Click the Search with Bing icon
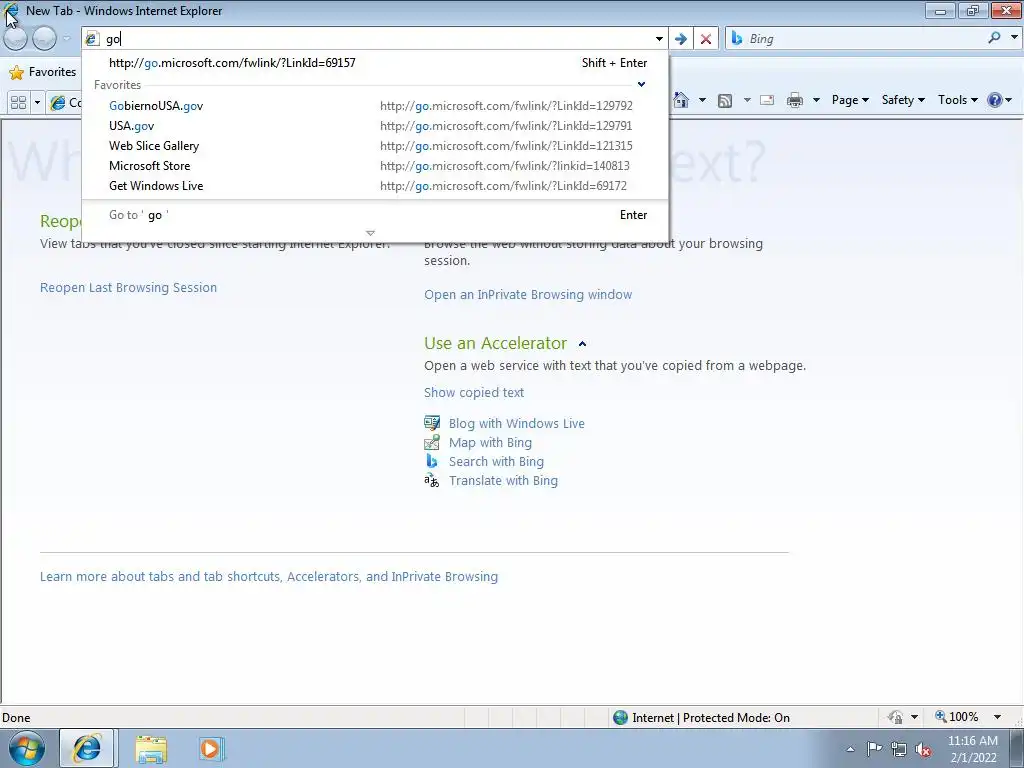 432,461
